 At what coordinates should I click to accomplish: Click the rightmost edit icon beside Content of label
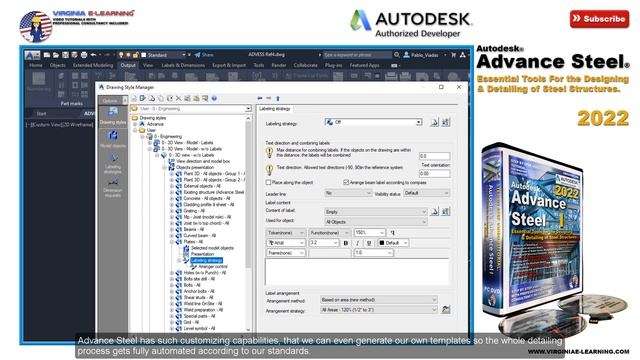click(x=445, y=211)
